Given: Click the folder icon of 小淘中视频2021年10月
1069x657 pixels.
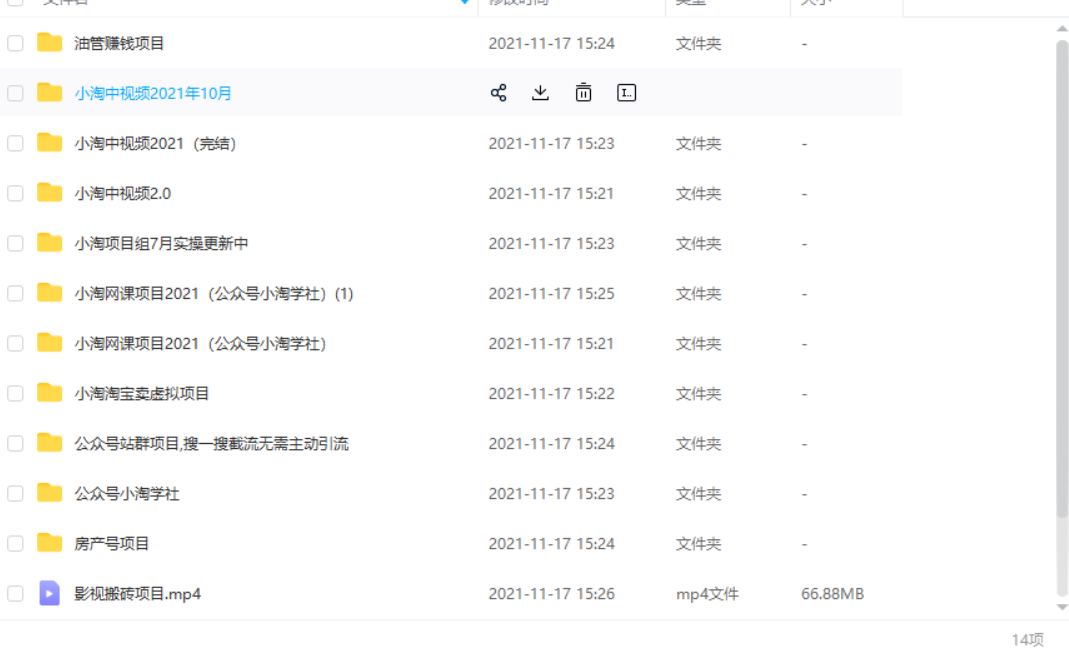Looking at the screenshot, I should (49, 93).
